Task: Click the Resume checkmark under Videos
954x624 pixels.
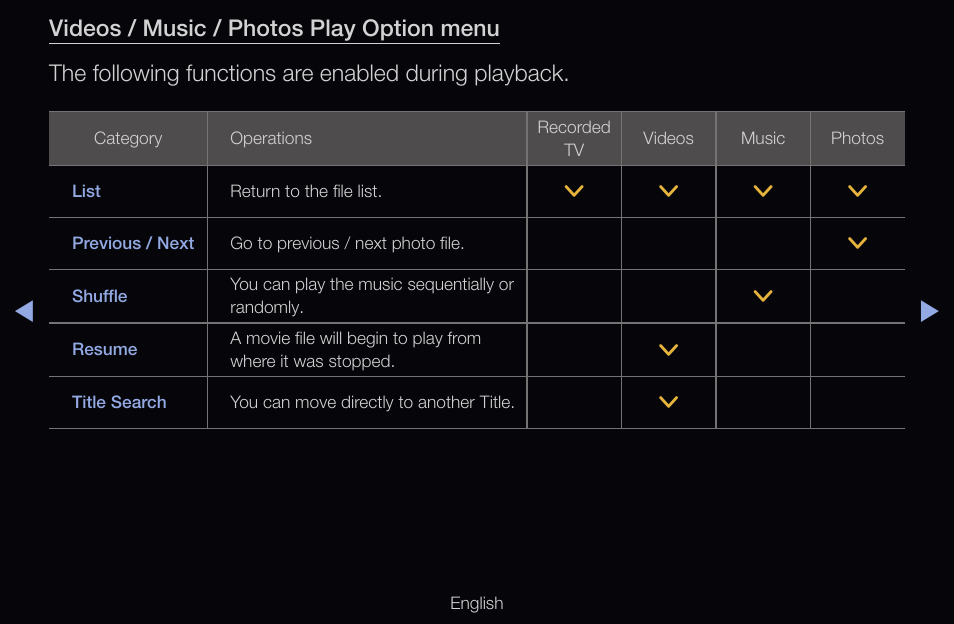Action: pyautogui.click(x=668, y=350)
